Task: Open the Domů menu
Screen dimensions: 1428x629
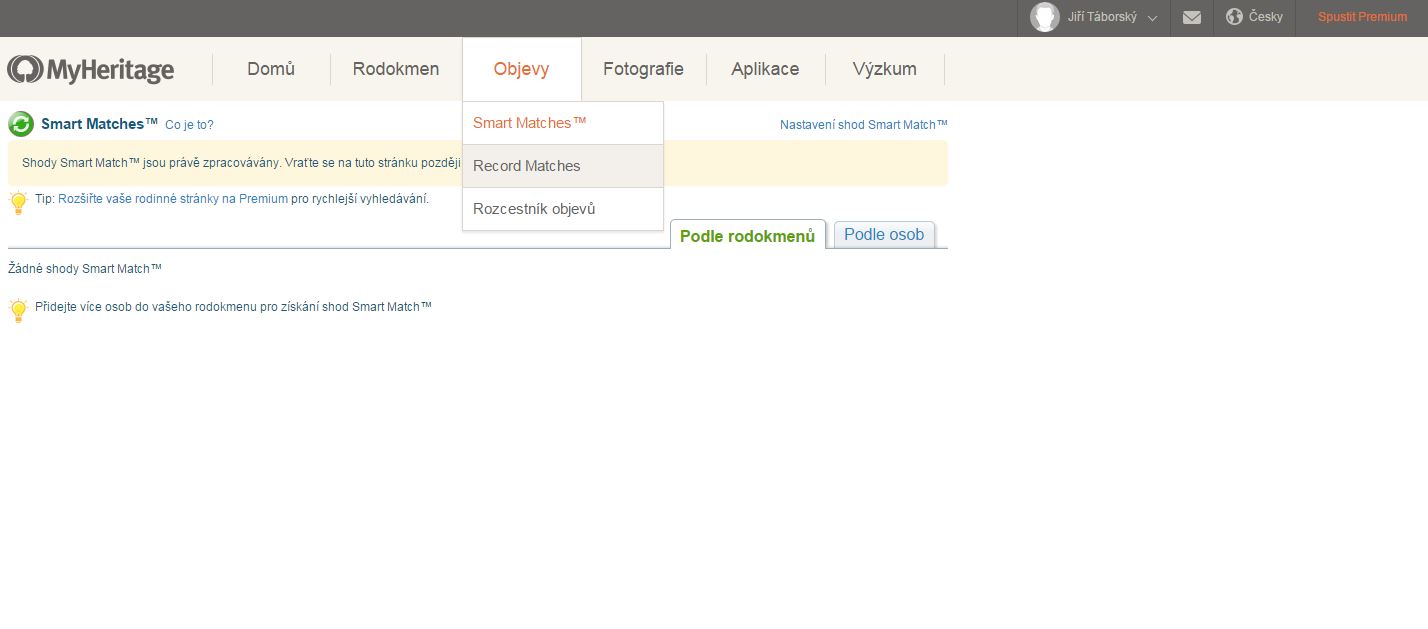Action: (x=271, y=69)
